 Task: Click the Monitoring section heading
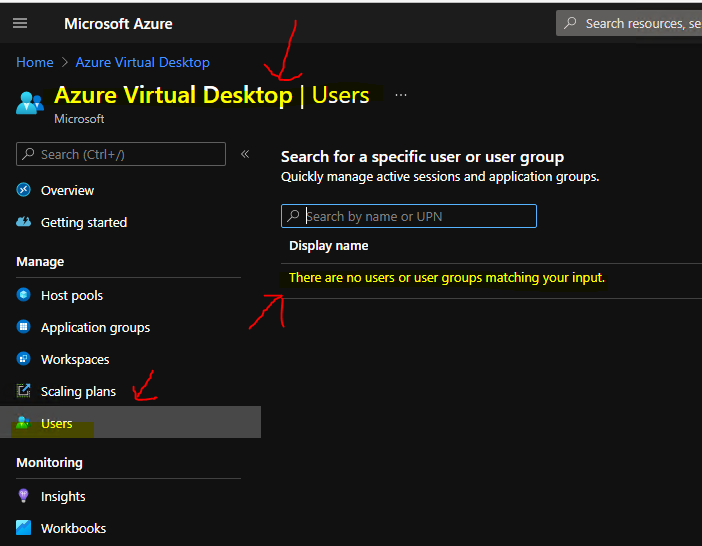[x=49, y=463]
